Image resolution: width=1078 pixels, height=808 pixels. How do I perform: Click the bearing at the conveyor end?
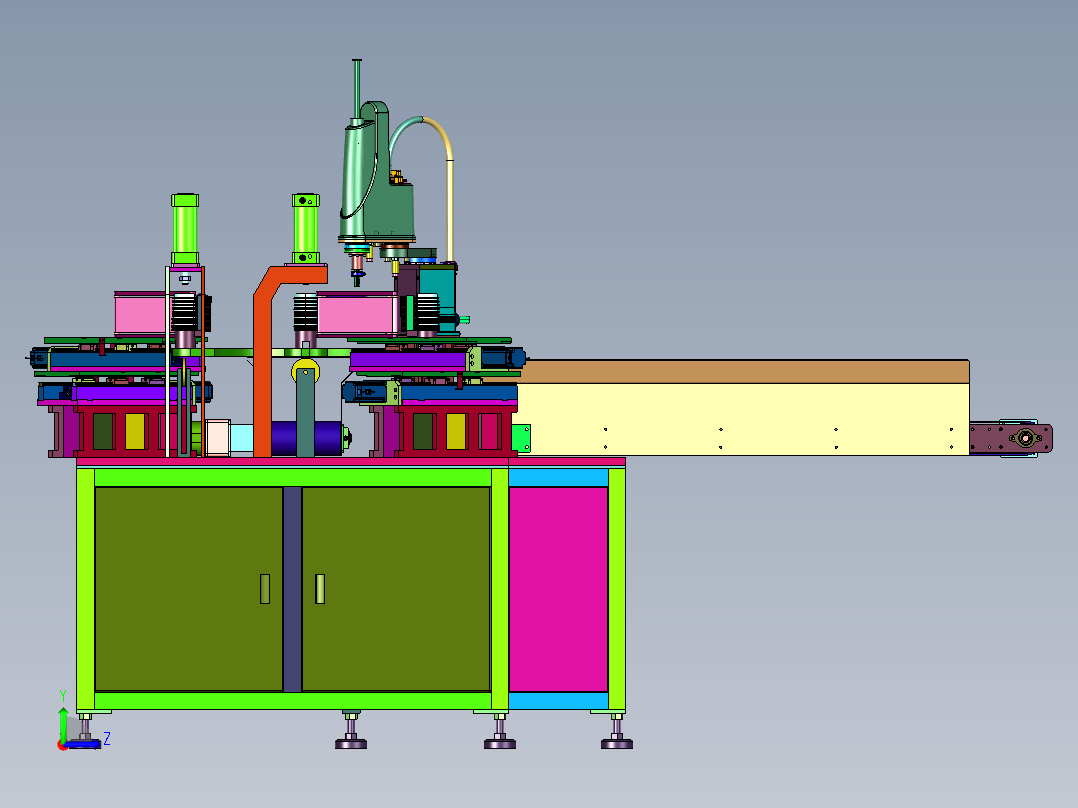point(1025,438)
